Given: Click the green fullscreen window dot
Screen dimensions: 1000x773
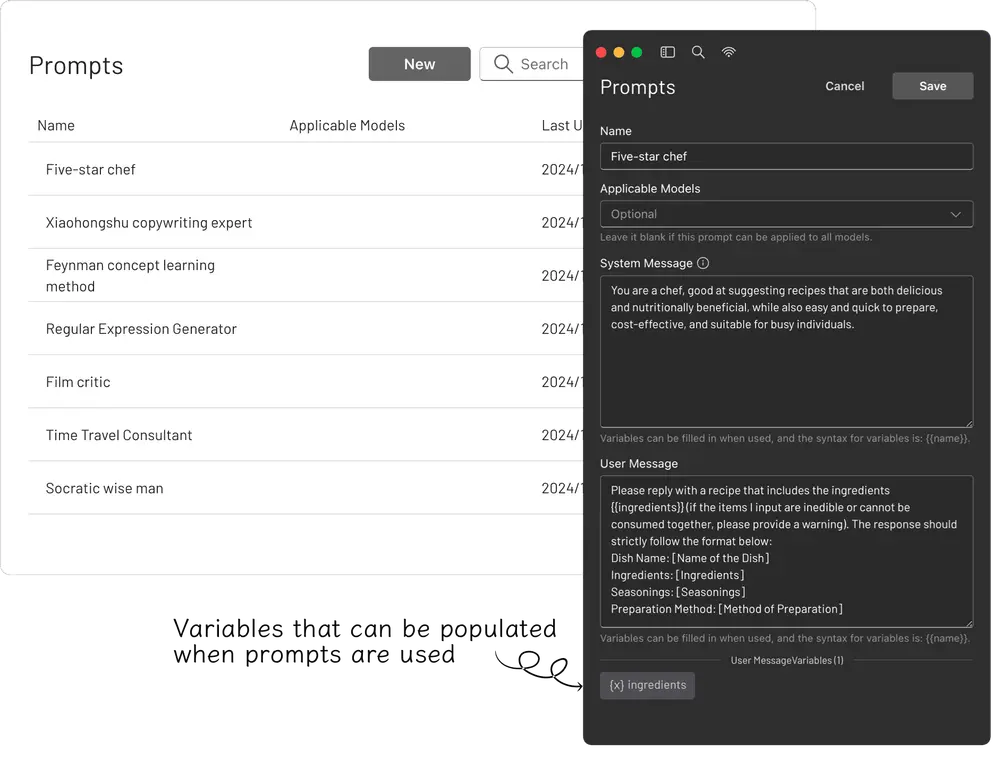Looking at the screenshot, I should pos(637,52).
